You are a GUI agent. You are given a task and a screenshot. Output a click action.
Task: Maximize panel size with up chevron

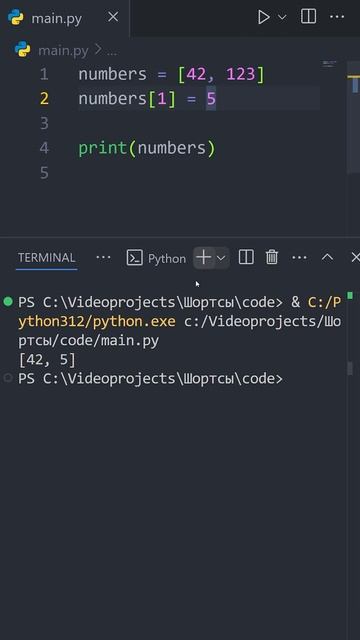327,258
